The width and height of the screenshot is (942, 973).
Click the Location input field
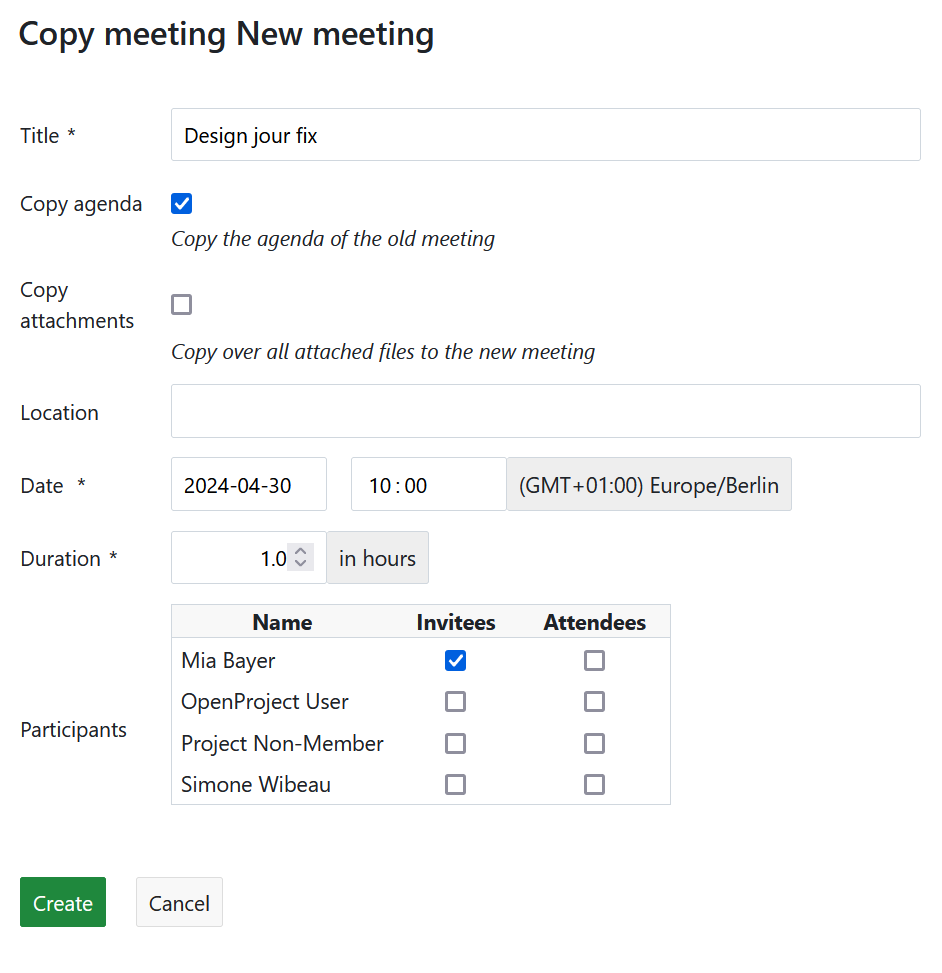click(545, 411)
